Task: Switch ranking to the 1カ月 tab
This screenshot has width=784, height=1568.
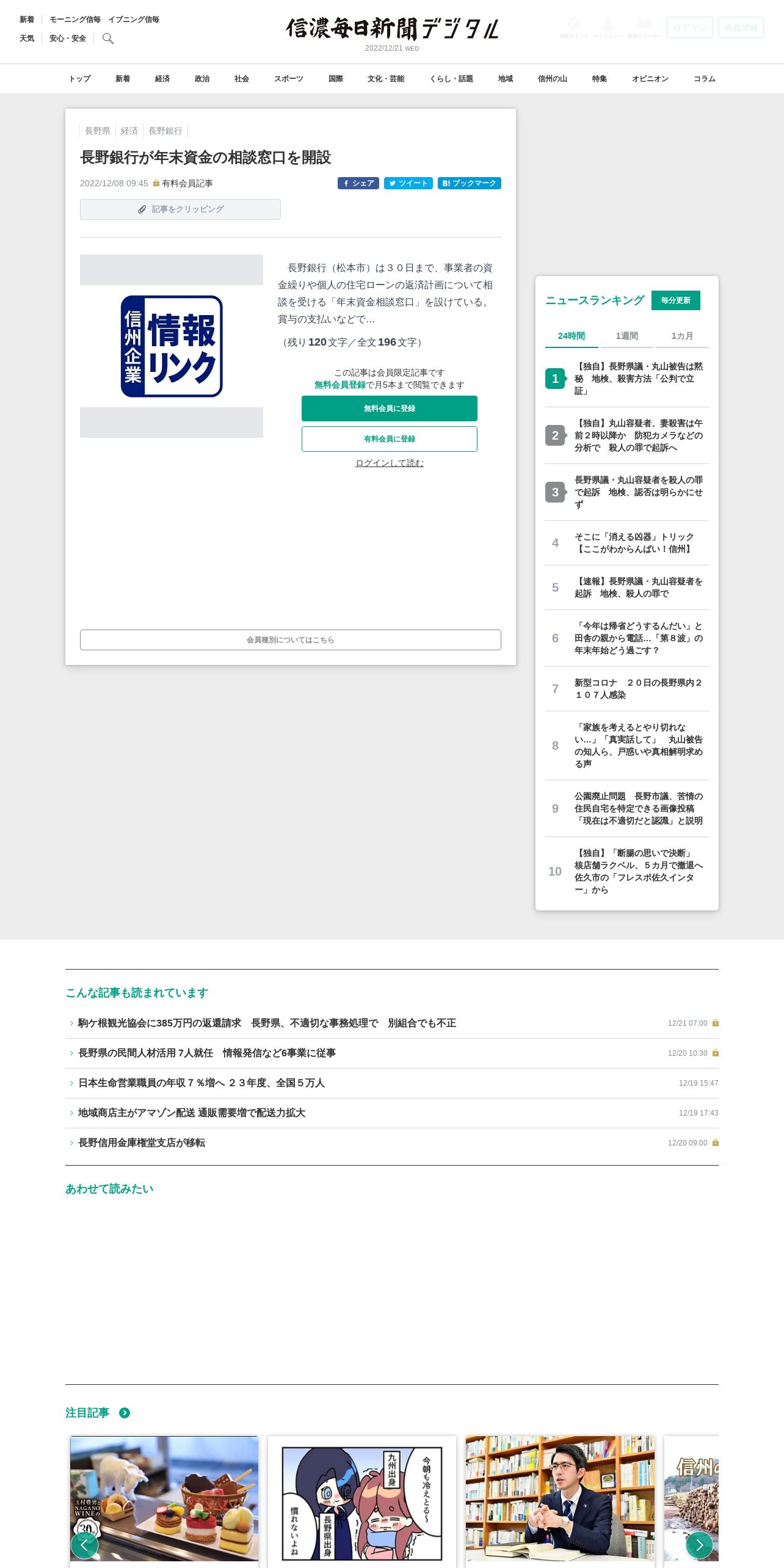Action: [682, 336]
